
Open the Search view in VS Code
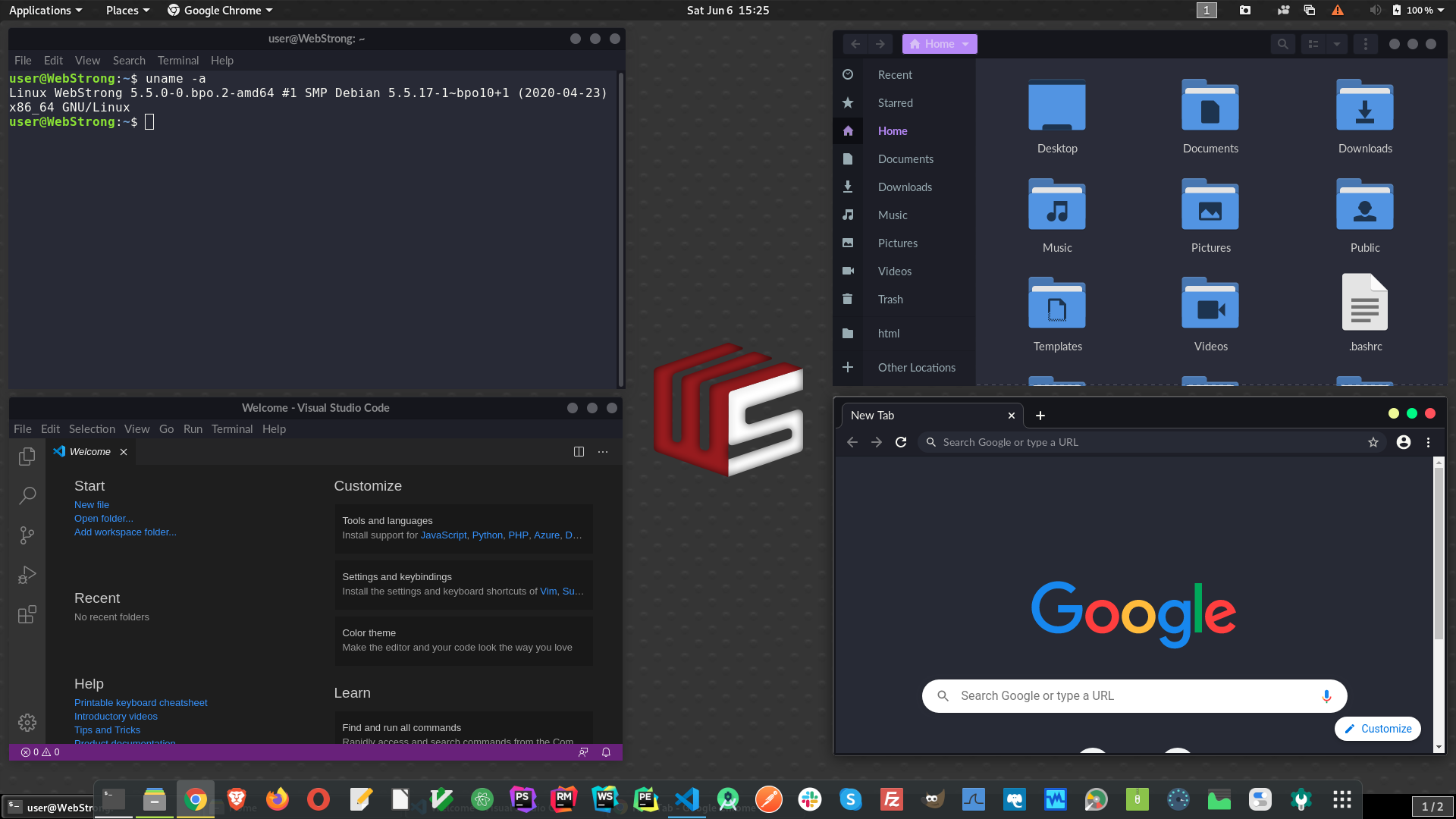coord(27,495)
